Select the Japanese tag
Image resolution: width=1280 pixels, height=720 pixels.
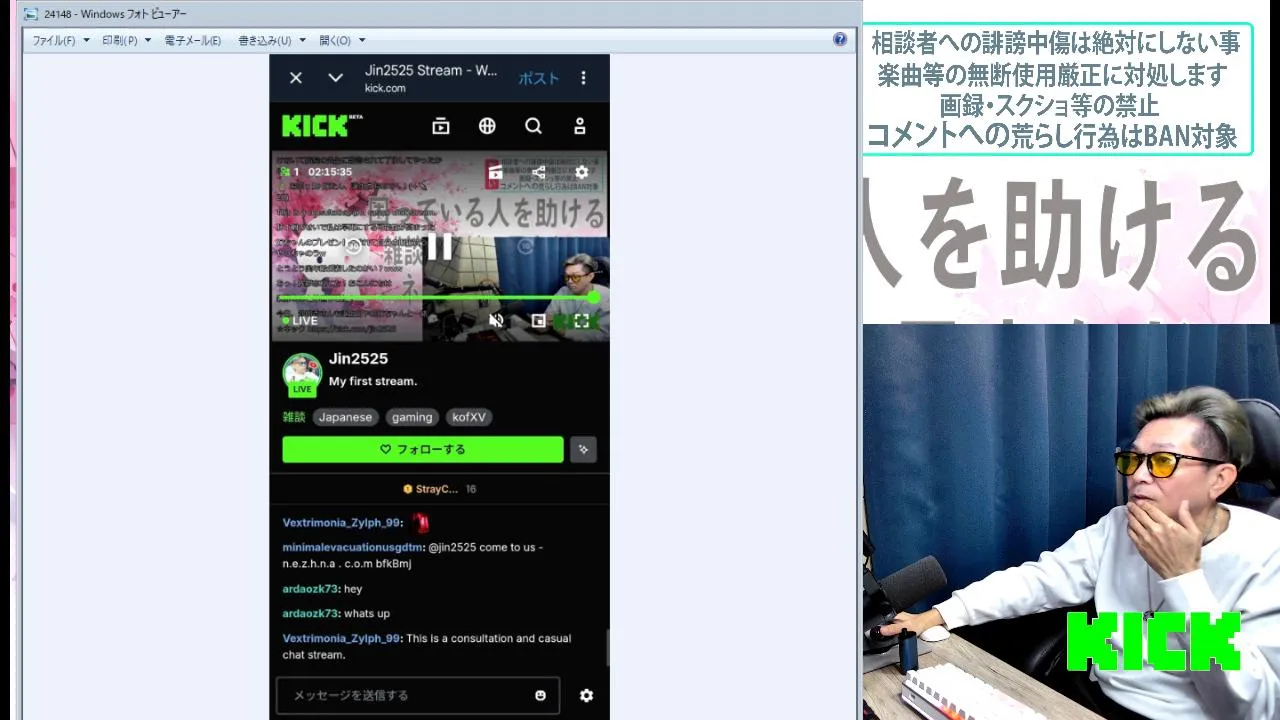point(345,417)
